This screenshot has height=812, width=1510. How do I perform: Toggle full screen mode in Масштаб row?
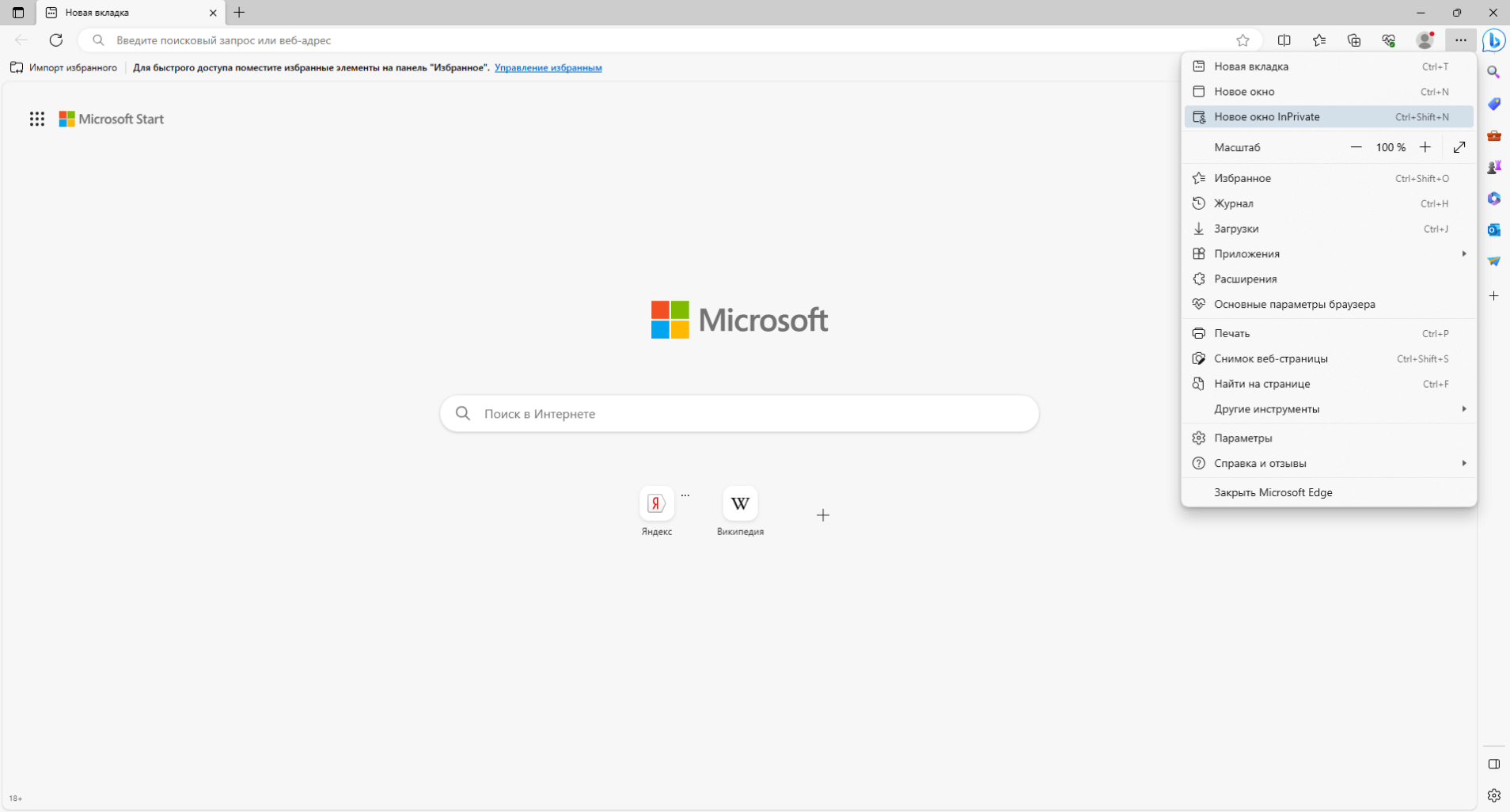pos(1459,147)
